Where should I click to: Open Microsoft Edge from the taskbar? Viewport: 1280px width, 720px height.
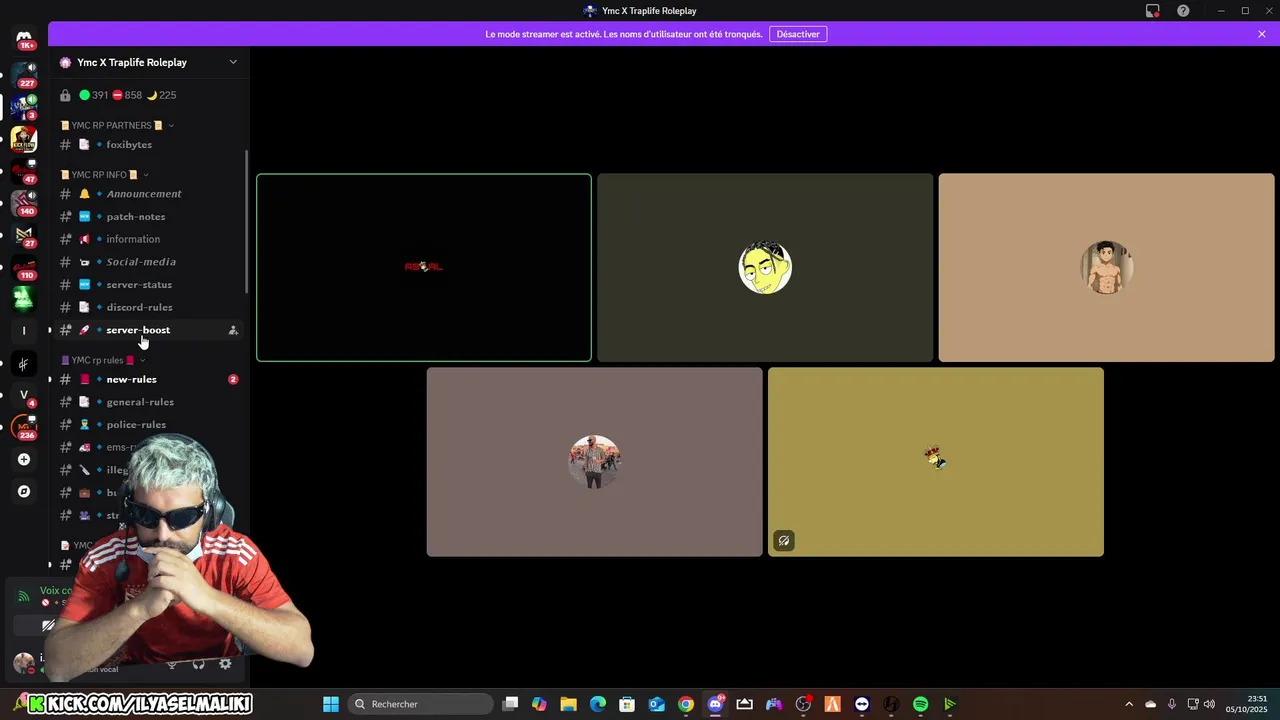coord(598,704)
